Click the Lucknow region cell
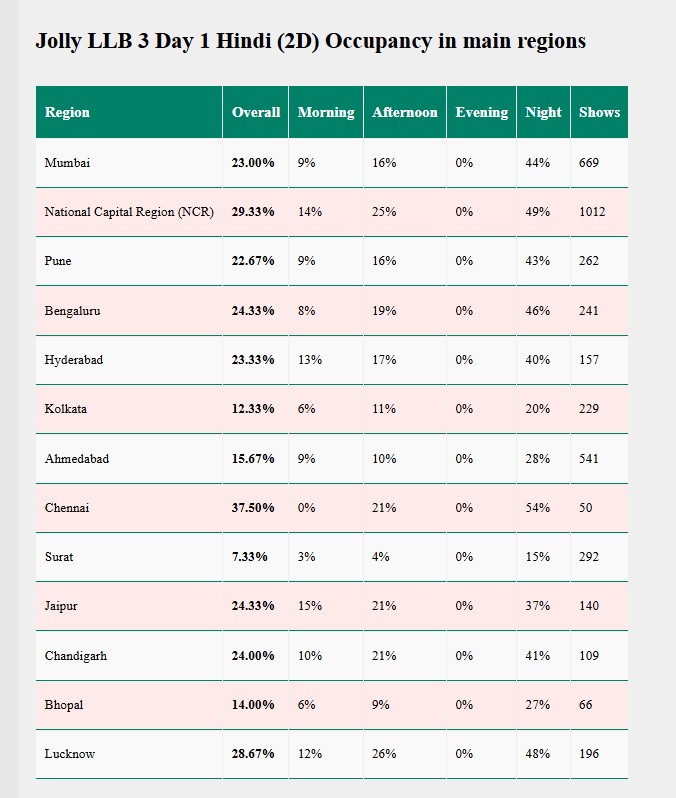 (69, 753)
